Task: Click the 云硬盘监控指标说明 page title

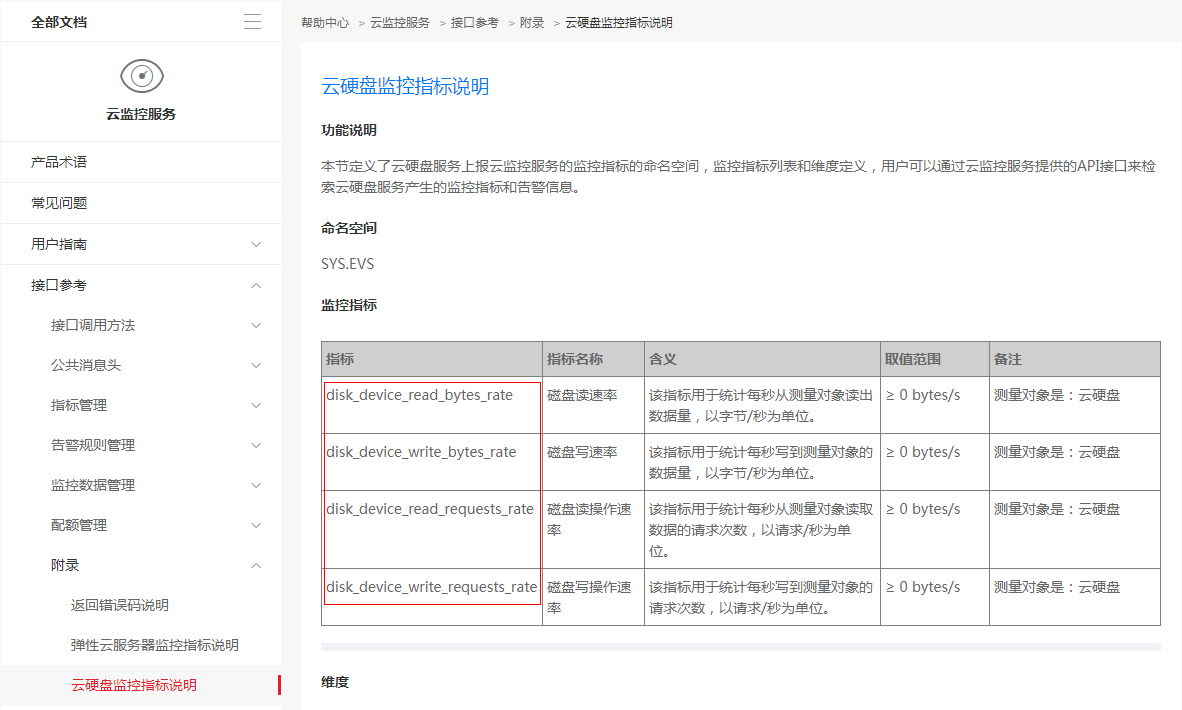Action: 405,87
